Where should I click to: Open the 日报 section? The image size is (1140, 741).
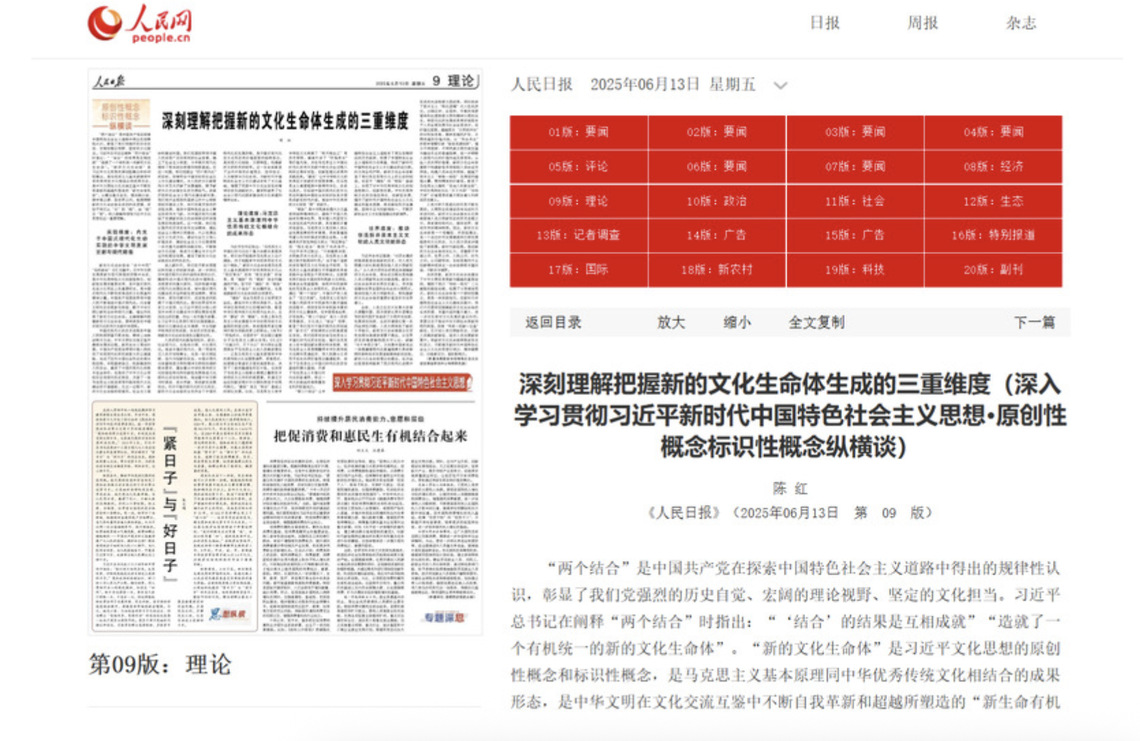[x=824, y=23]
